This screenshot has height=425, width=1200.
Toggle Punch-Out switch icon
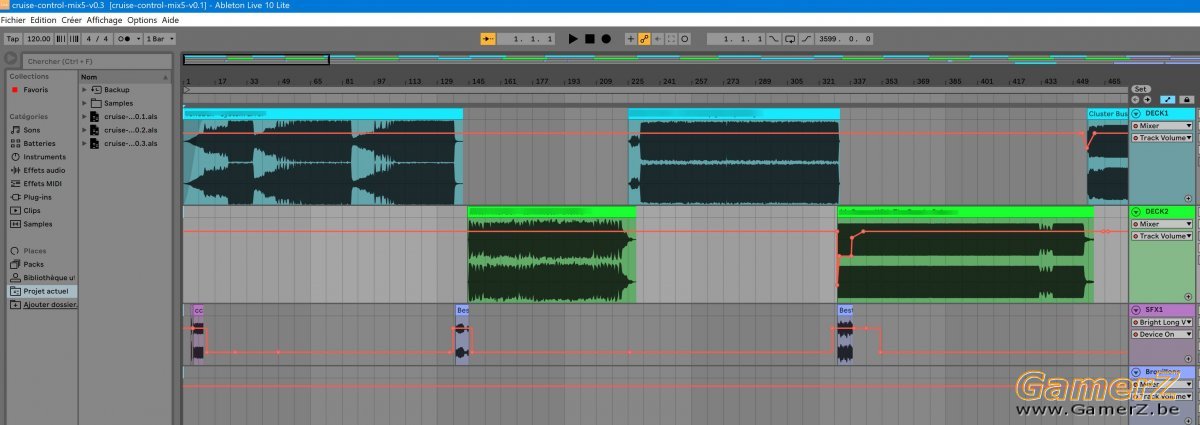tap(807, 39)
